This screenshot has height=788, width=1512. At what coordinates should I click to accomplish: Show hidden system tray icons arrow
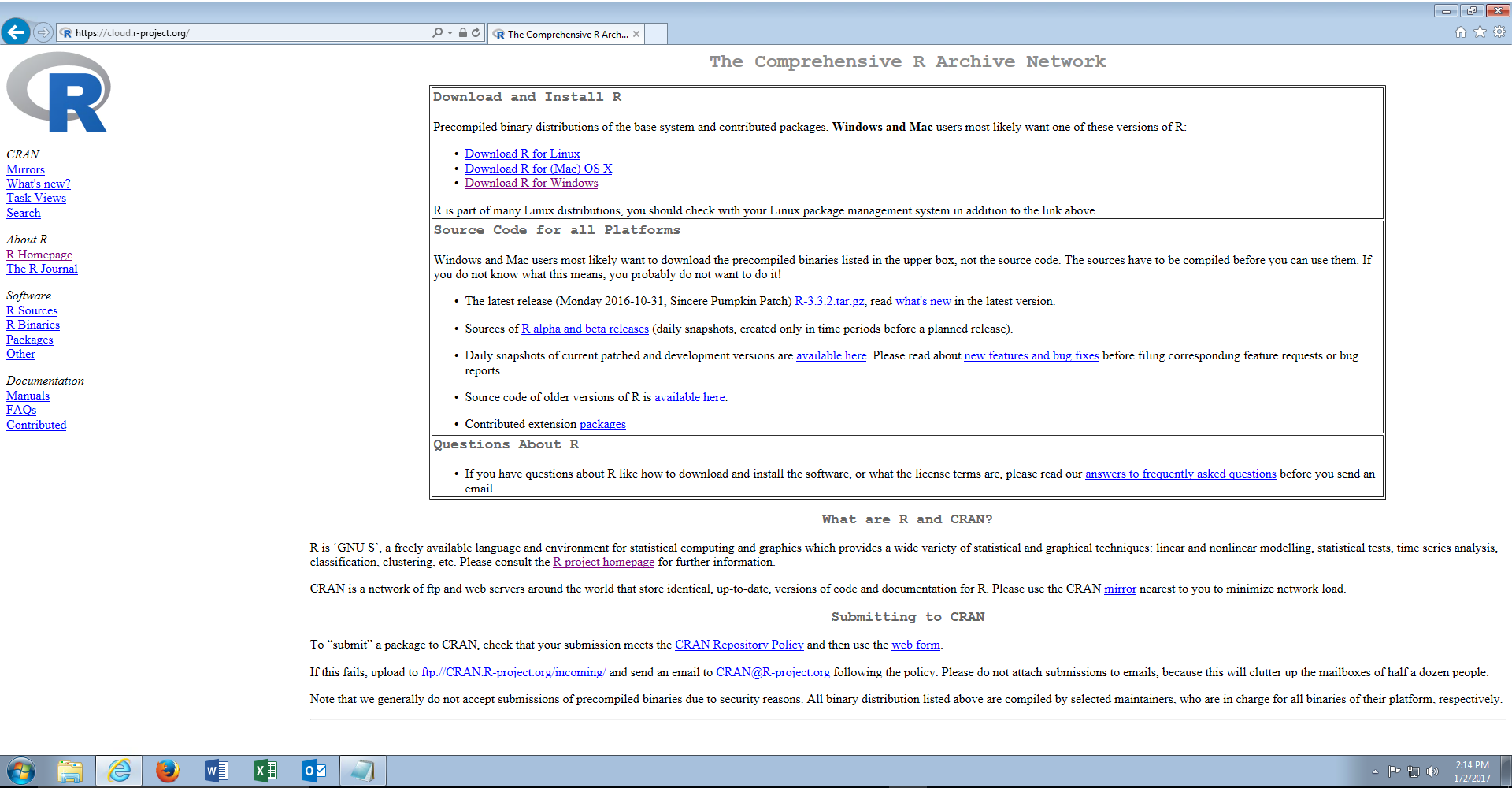[x=1375, y=771]
